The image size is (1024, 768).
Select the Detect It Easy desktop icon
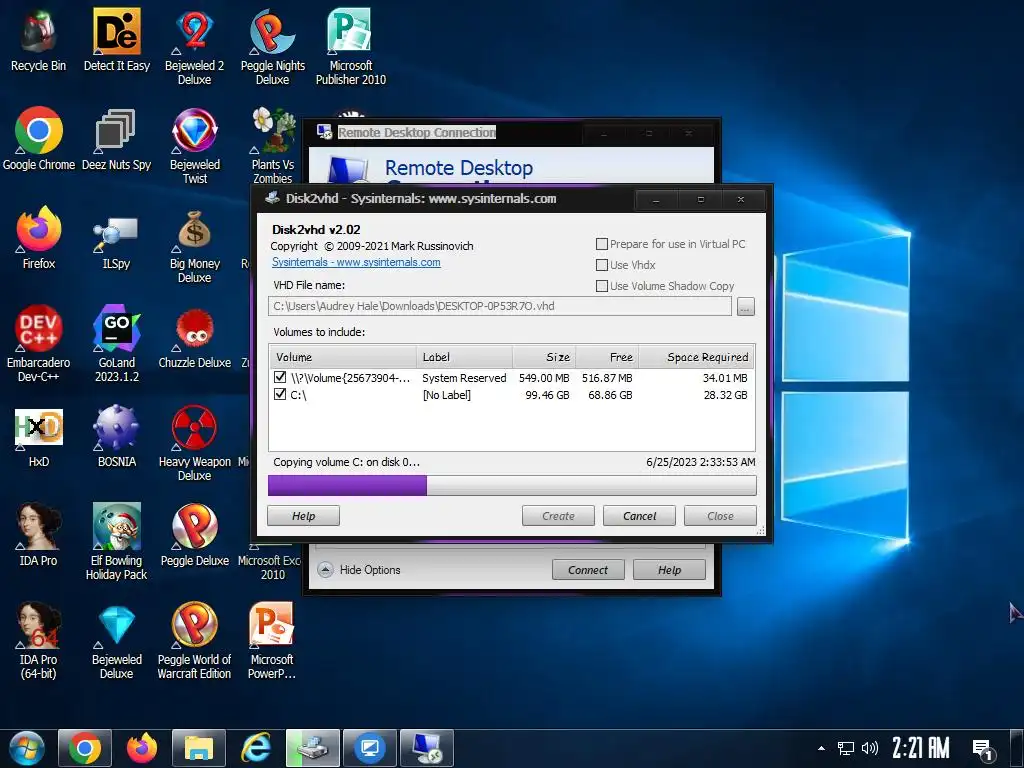pos(116,39)
